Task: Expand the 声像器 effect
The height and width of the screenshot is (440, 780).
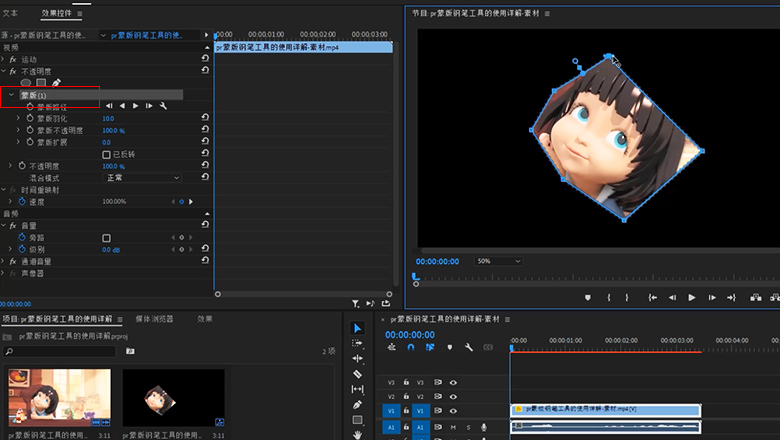Action: pyautogui.click(x=3, y=273)
